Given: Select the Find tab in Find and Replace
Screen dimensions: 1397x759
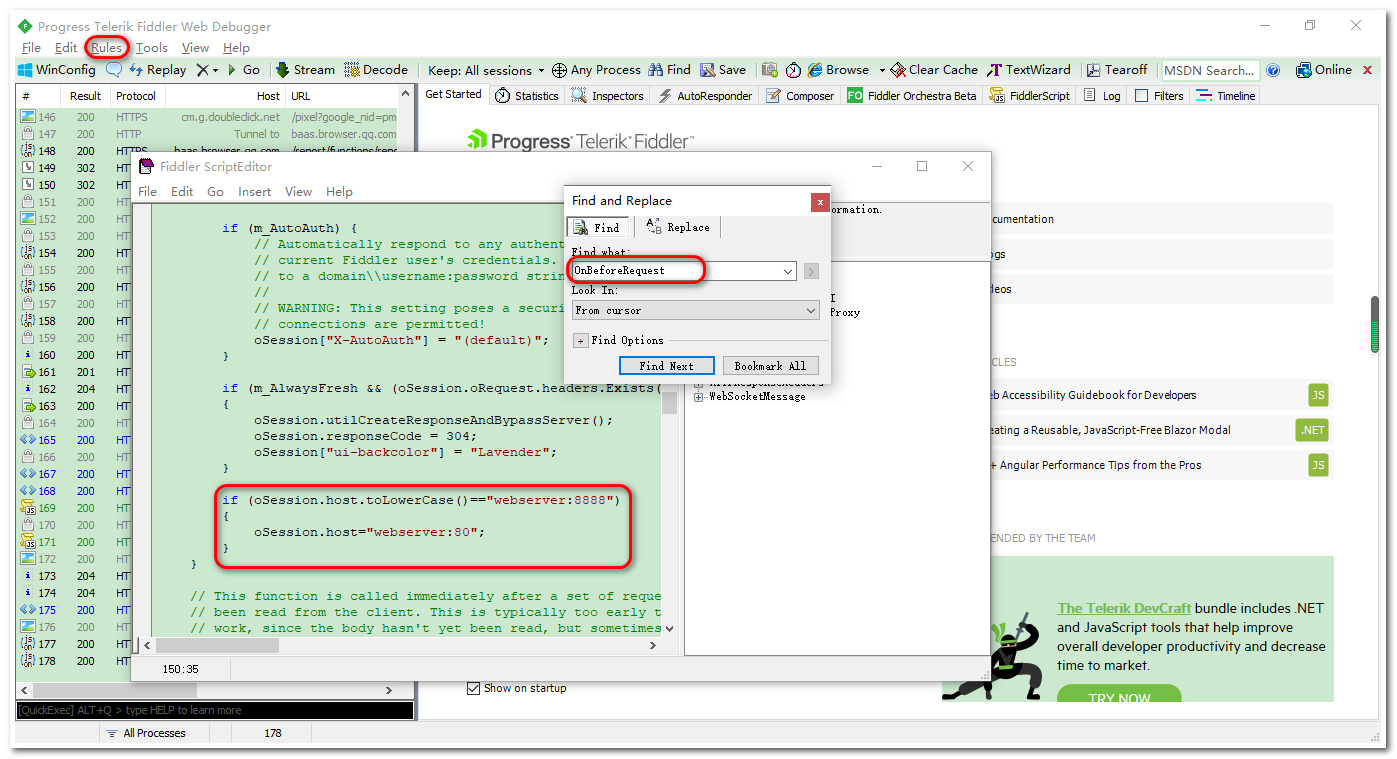Looking at the screenshot, I should click(x=597, y=227).
